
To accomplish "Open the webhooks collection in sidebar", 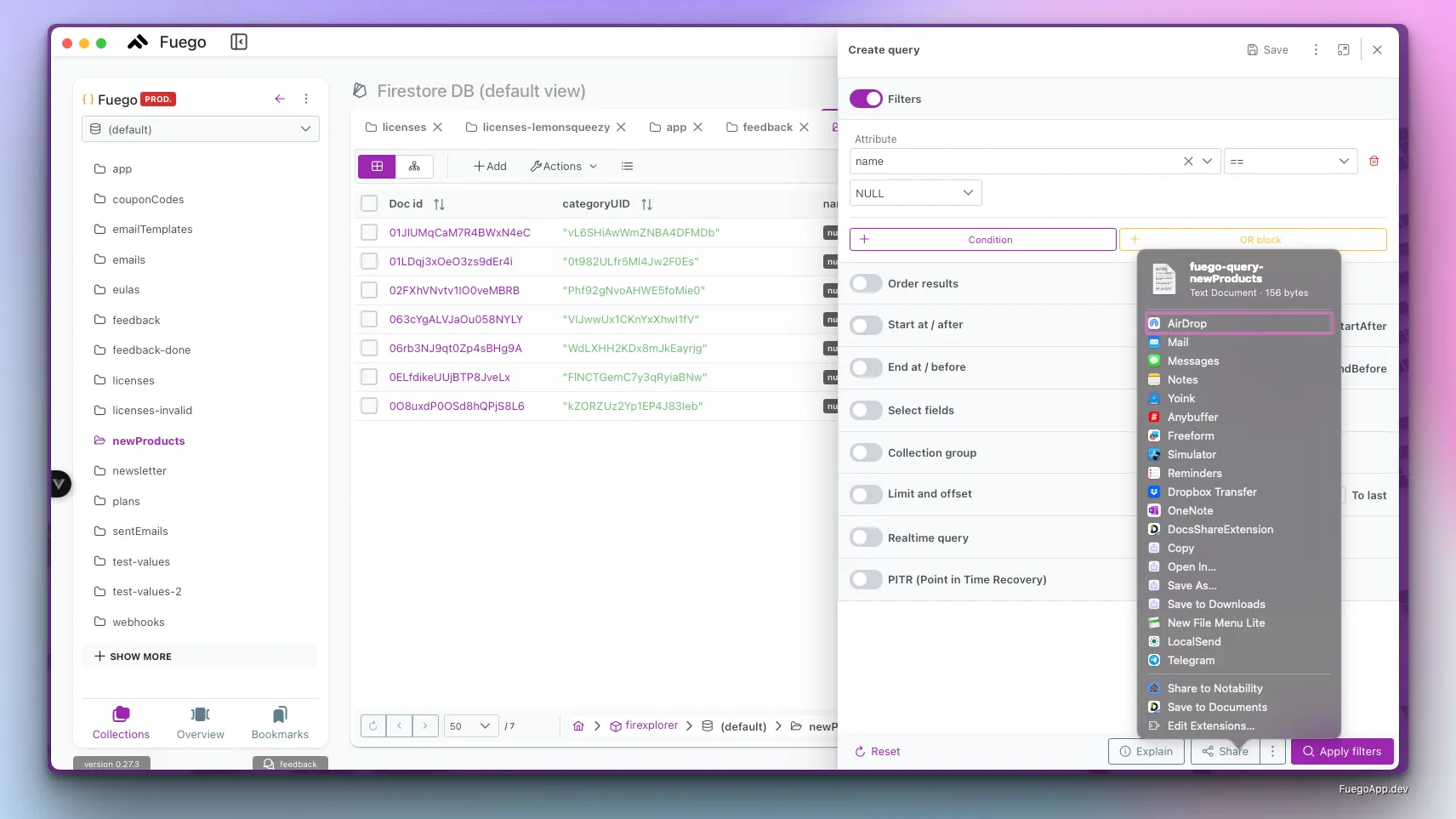I will pyautogui.click(x=139, y=622).
